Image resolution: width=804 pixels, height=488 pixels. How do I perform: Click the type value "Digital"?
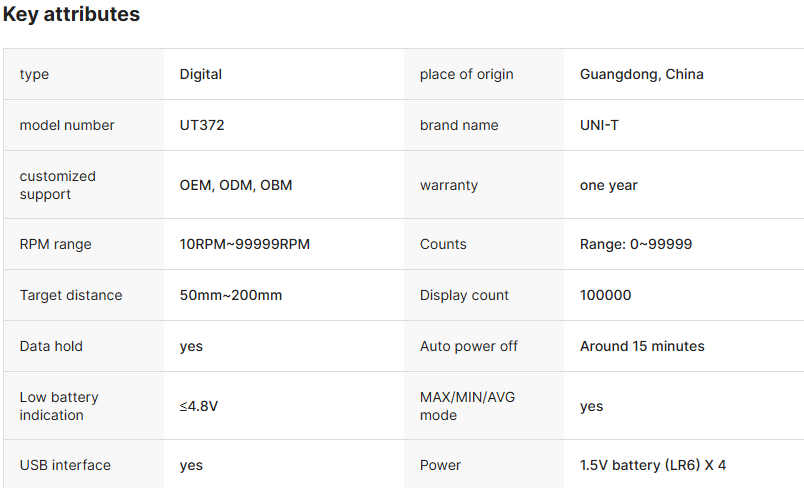coord(201,74)
